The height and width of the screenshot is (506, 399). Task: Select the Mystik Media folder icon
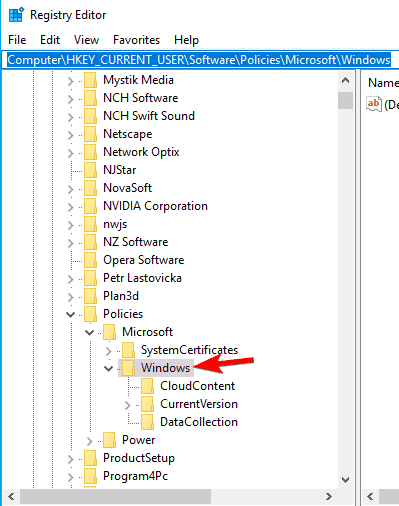click(90, 80)
